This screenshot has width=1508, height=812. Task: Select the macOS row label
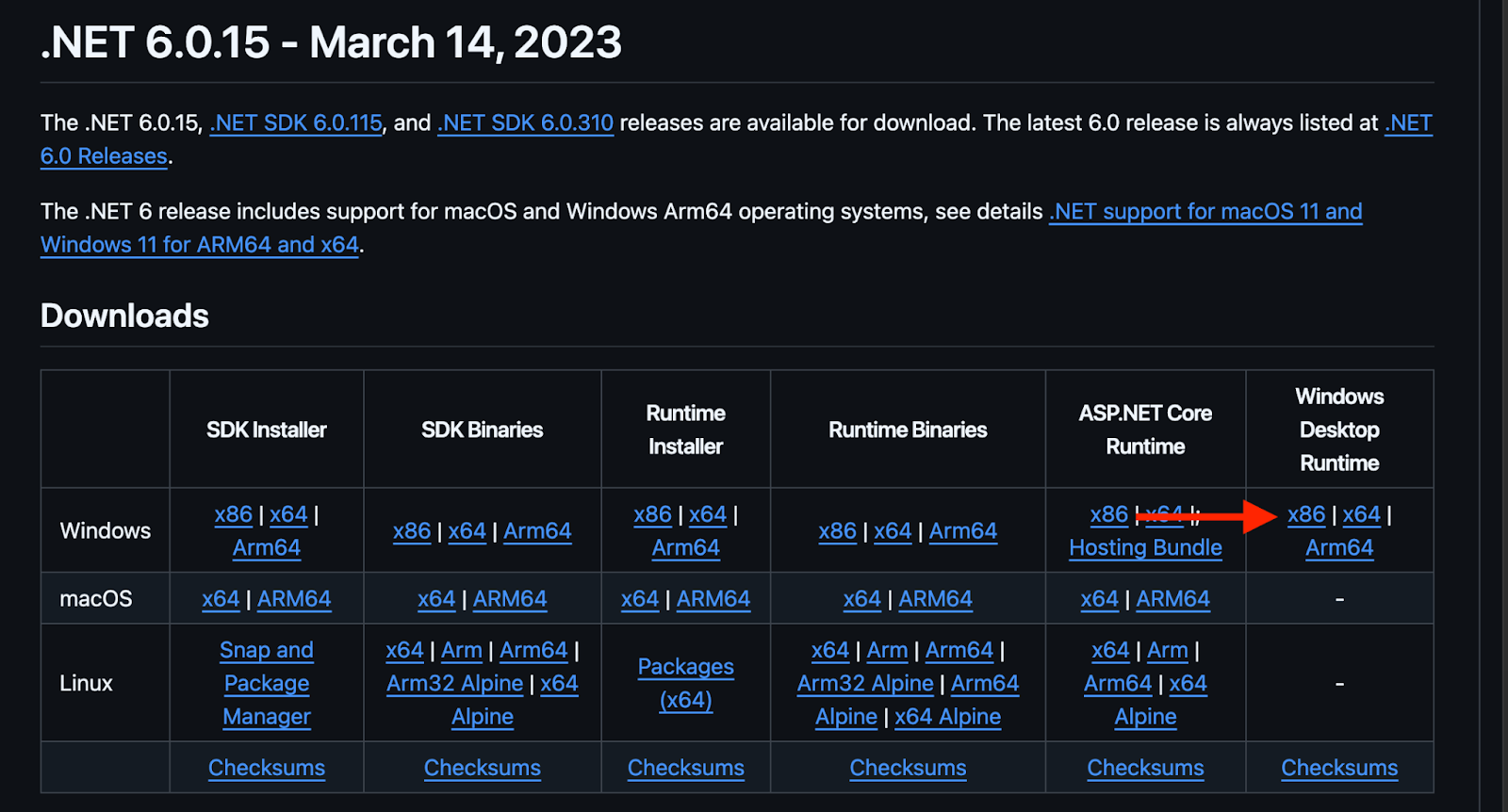point(96,599)
